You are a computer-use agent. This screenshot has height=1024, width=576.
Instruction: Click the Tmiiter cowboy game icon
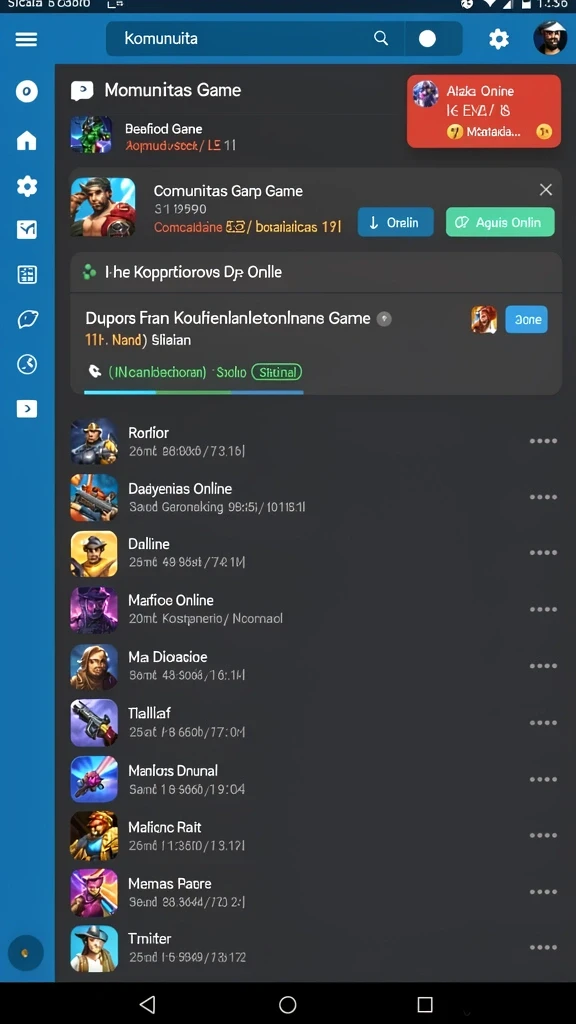point(94,948)
